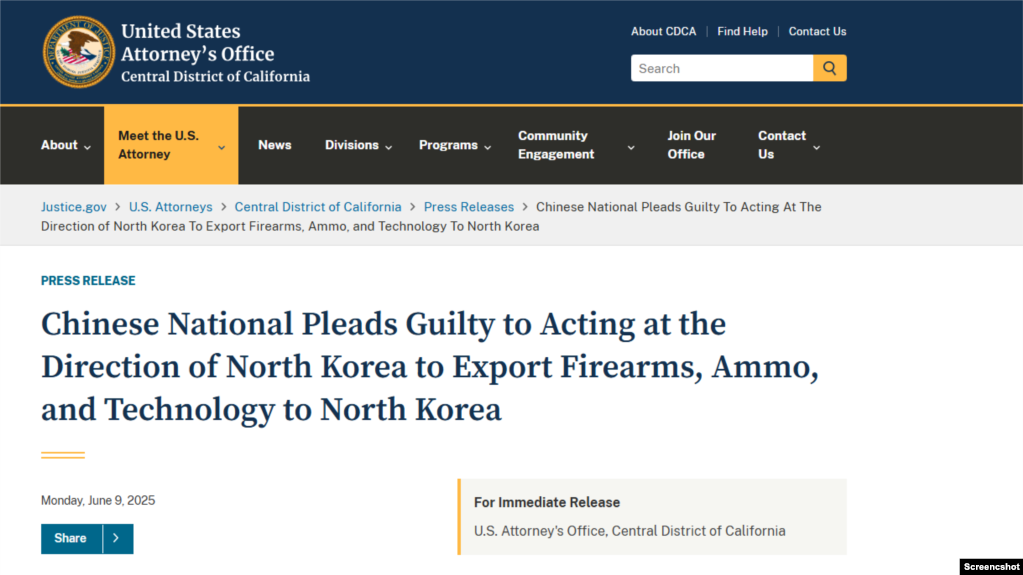Open the Find Help link
The height and width of the screenshot is (575, 1023).
click(742, 31)
